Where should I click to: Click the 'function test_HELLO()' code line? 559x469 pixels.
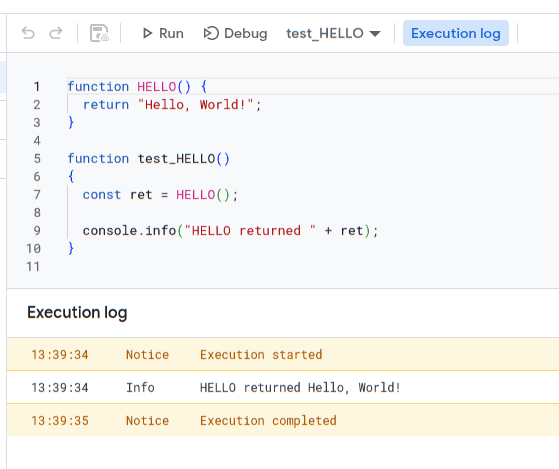point(149,159)
